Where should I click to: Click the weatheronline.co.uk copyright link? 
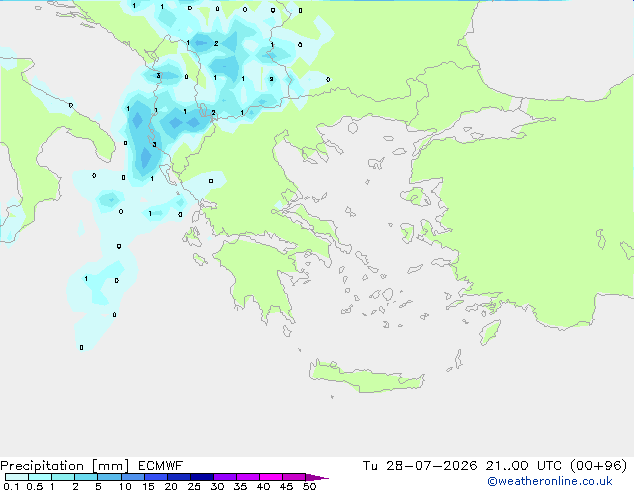coord(550,481)
